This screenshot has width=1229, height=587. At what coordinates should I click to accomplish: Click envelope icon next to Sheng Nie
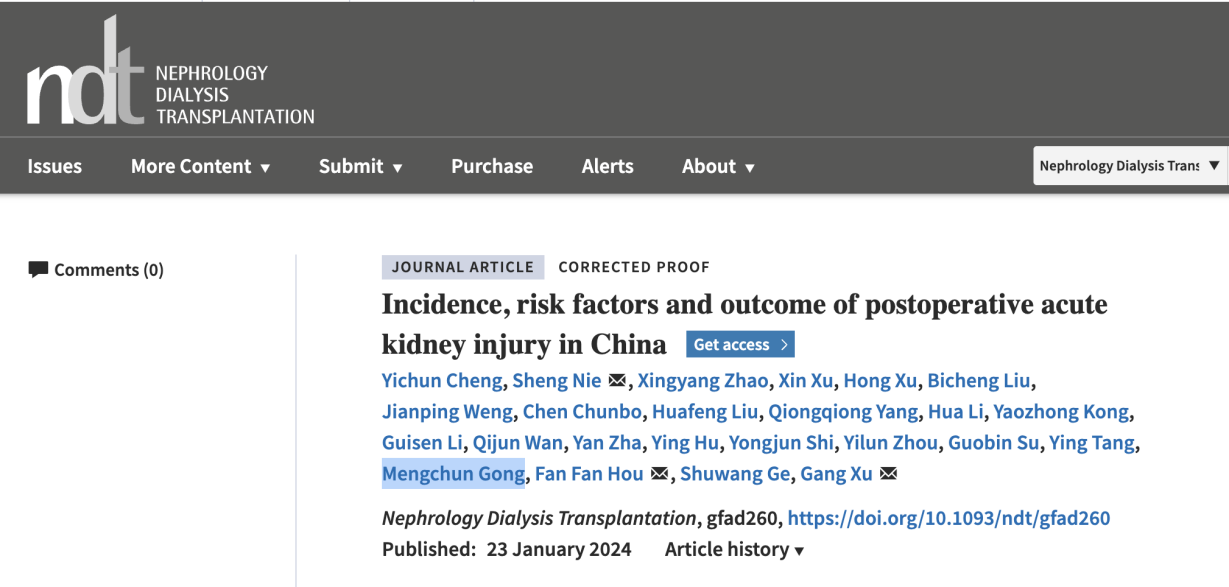point(617,380)
